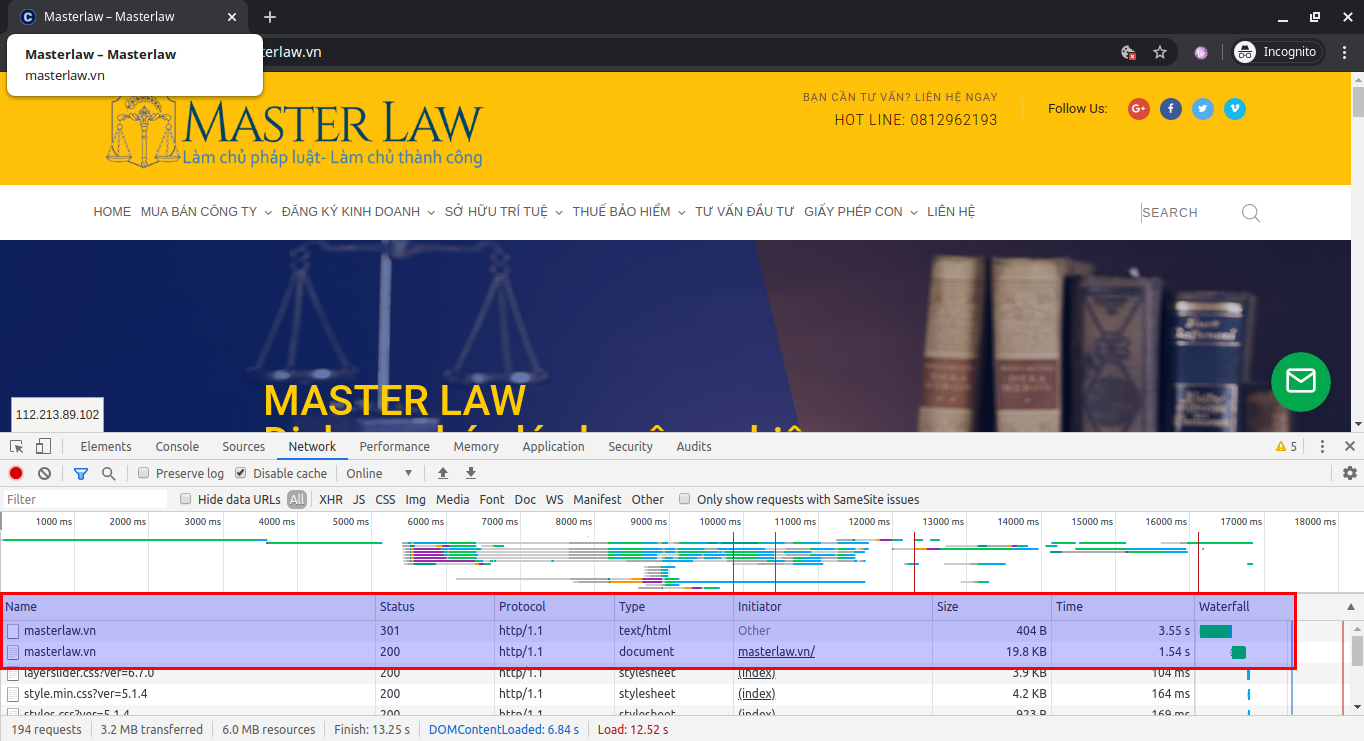Click the Twitter follow icon

1203,109
